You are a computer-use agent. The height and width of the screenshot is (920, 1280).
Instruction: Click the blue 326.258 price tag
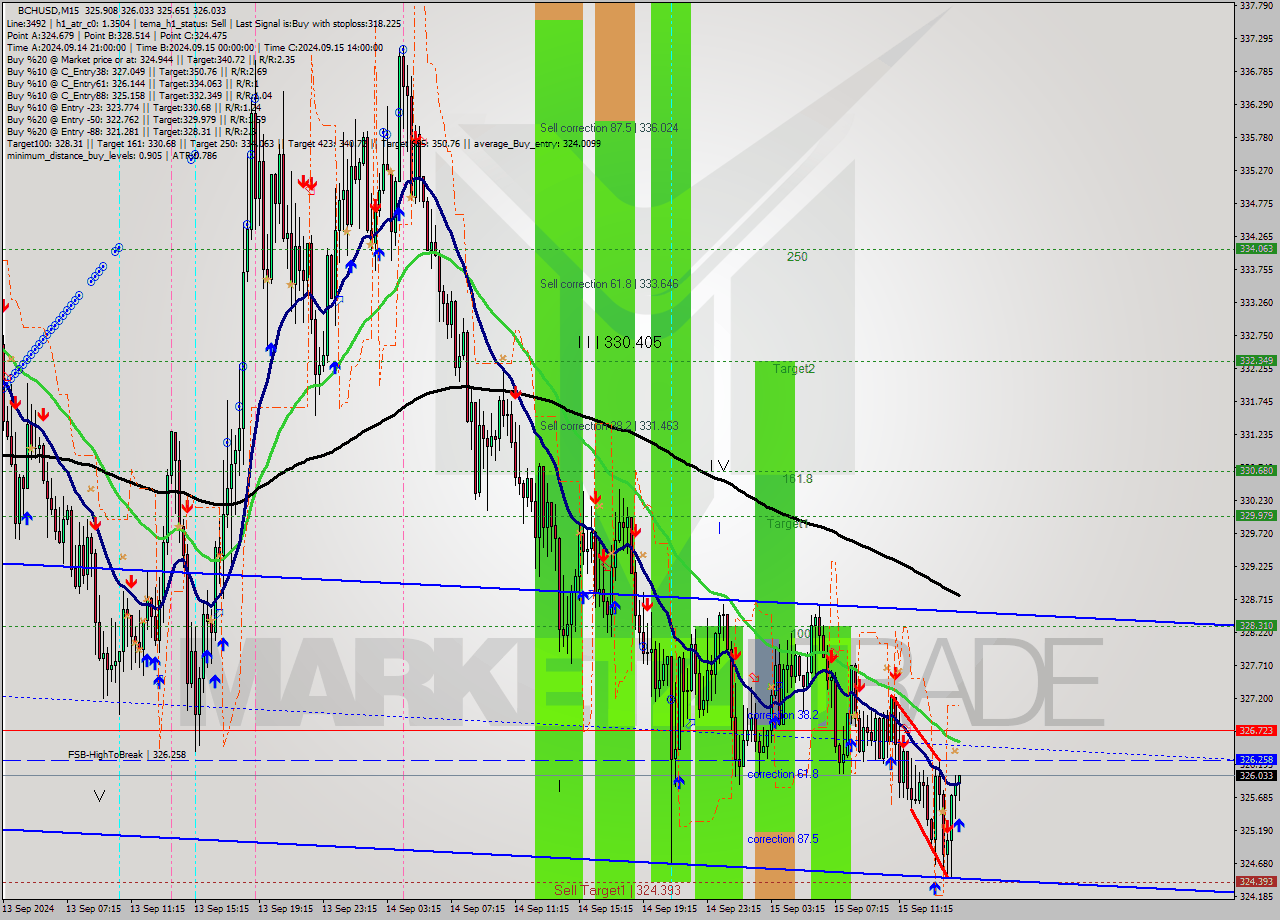(x=1256, y=760)
